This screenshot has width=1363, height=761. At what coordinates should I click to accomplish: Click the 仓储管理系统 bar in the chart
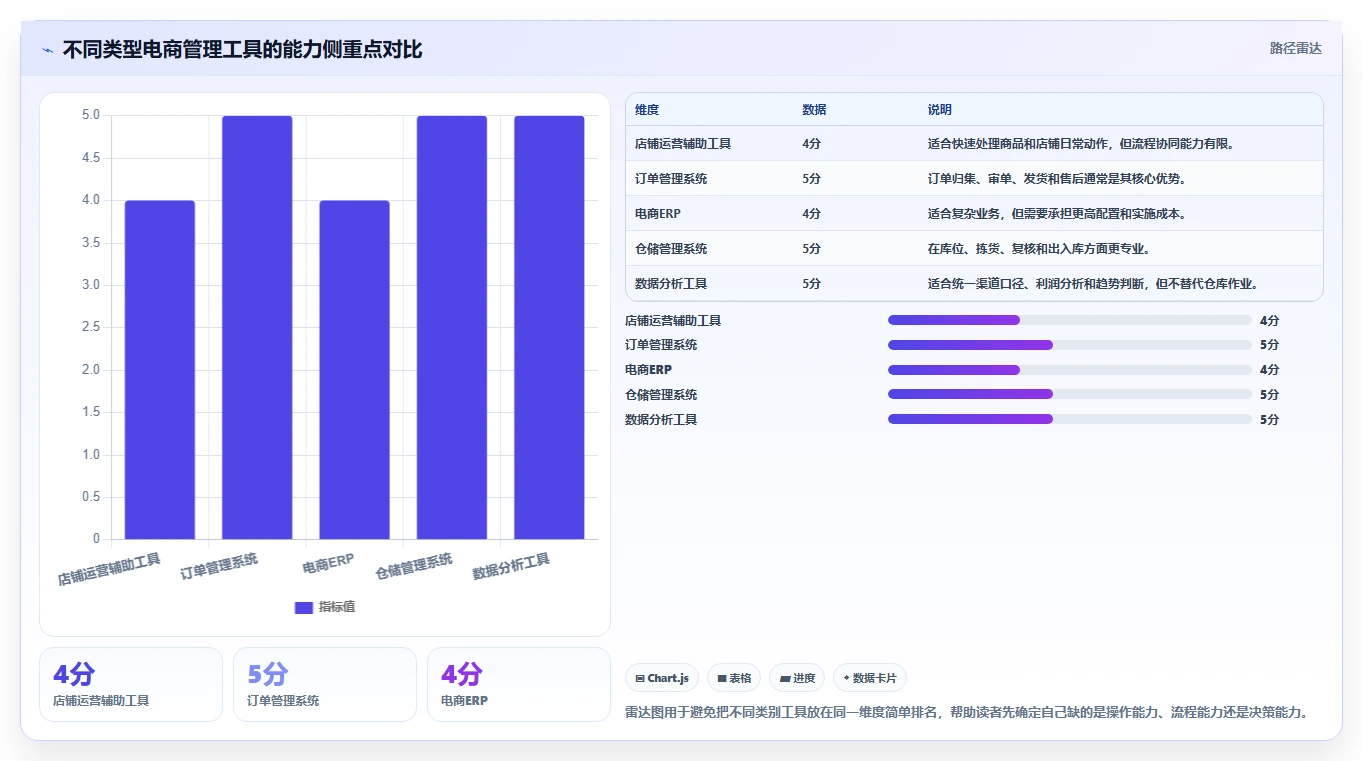tap(452, 328)
